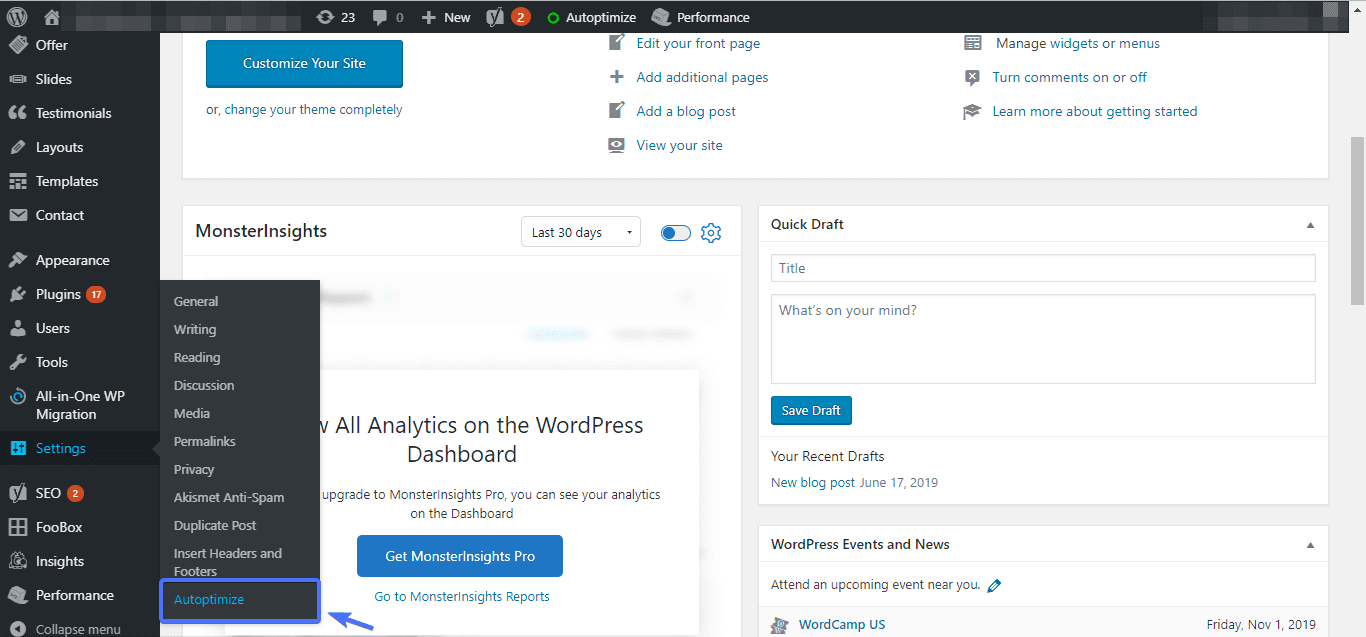
Task: Click Go to MonsterInsights Reports link
Action: click(462, 596)
